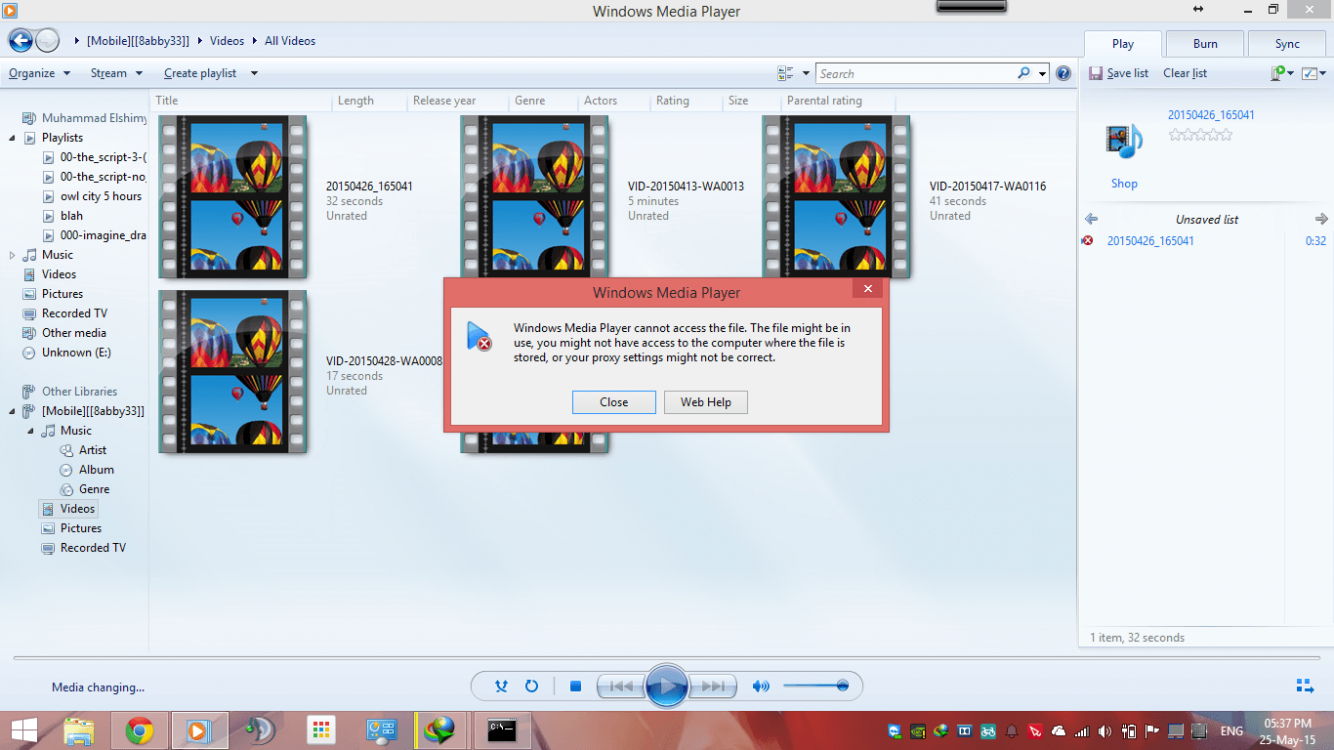
Task: Sort by the Release year column
Action: pyautogui.click(x=444, y=100)
